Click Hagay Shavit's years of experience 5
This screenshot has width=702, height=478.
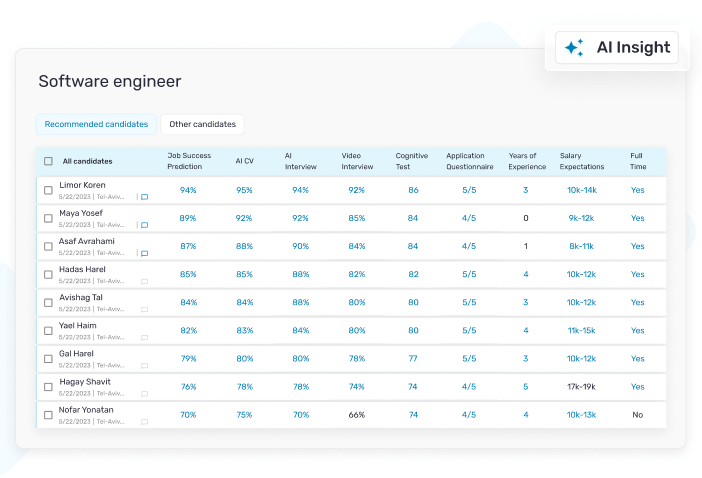[526, 387]
